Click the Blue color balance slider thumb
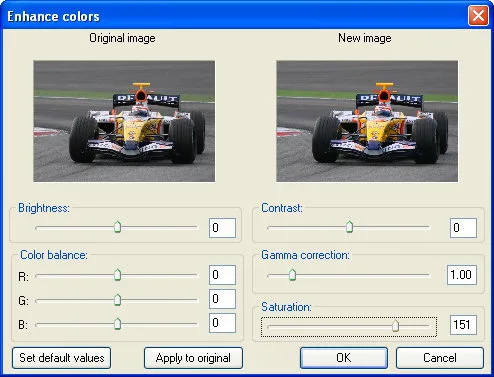Screen dimensions: 494x377 117,324
